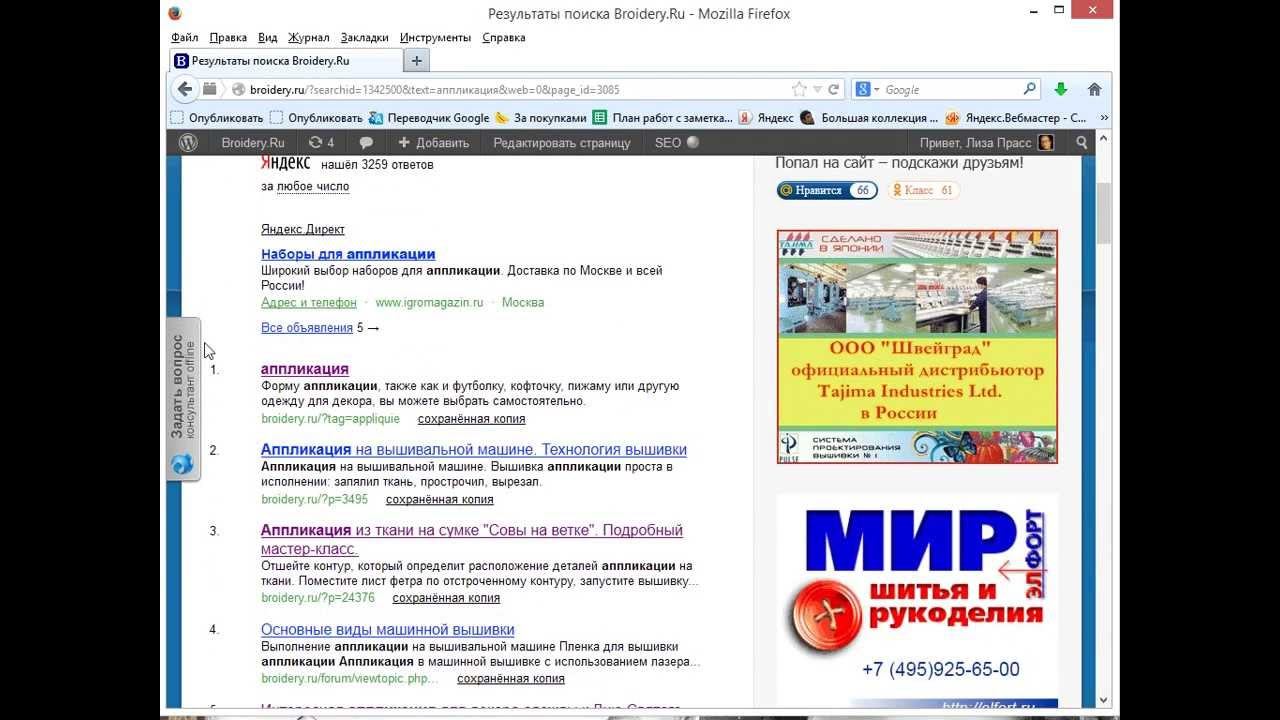The image size is (1280, 720).
Task: Click Liza Prass's avatar in admin bar
Action: tap(1046, 143)
